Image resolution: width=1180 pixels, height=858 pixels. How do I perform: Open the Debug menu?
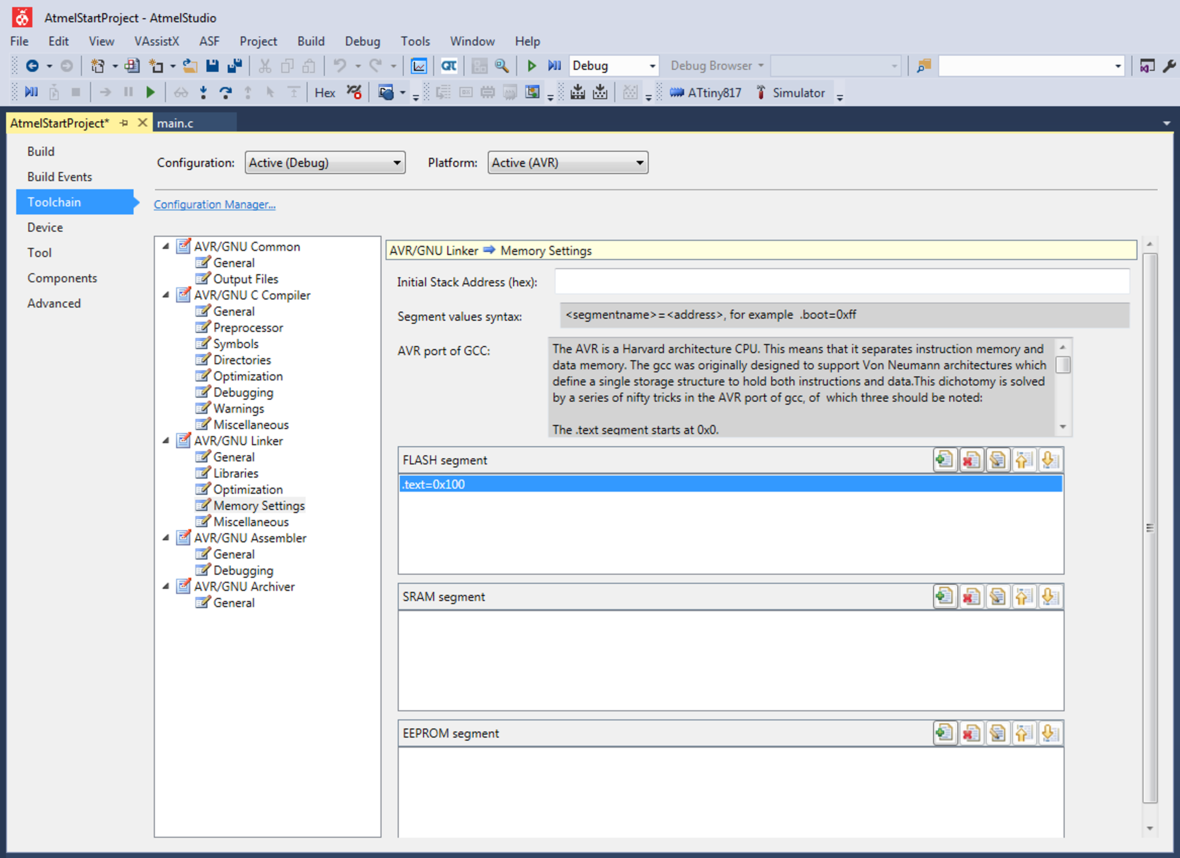pos(363,41)
